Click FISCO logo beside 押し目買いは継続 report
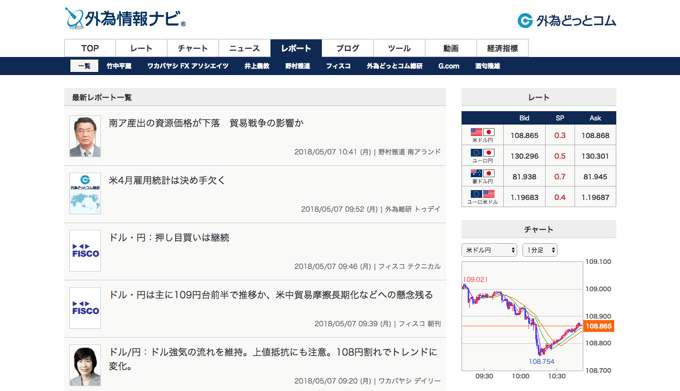This screenshot has height=391, width=680. click(85, 251)
